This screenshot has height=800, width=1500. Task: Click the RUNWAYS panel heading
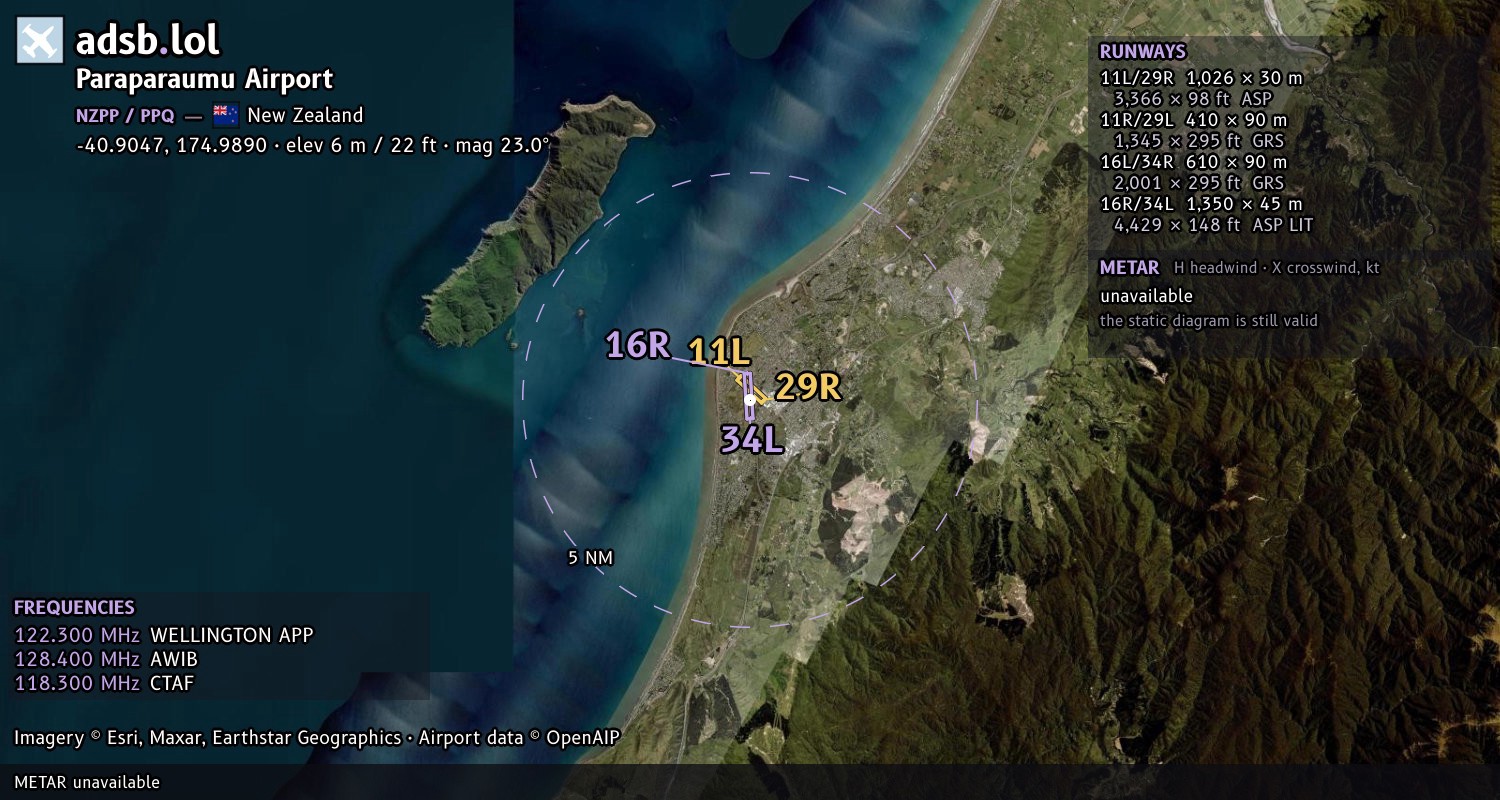pyautogui.click(x=1142, y=52)
